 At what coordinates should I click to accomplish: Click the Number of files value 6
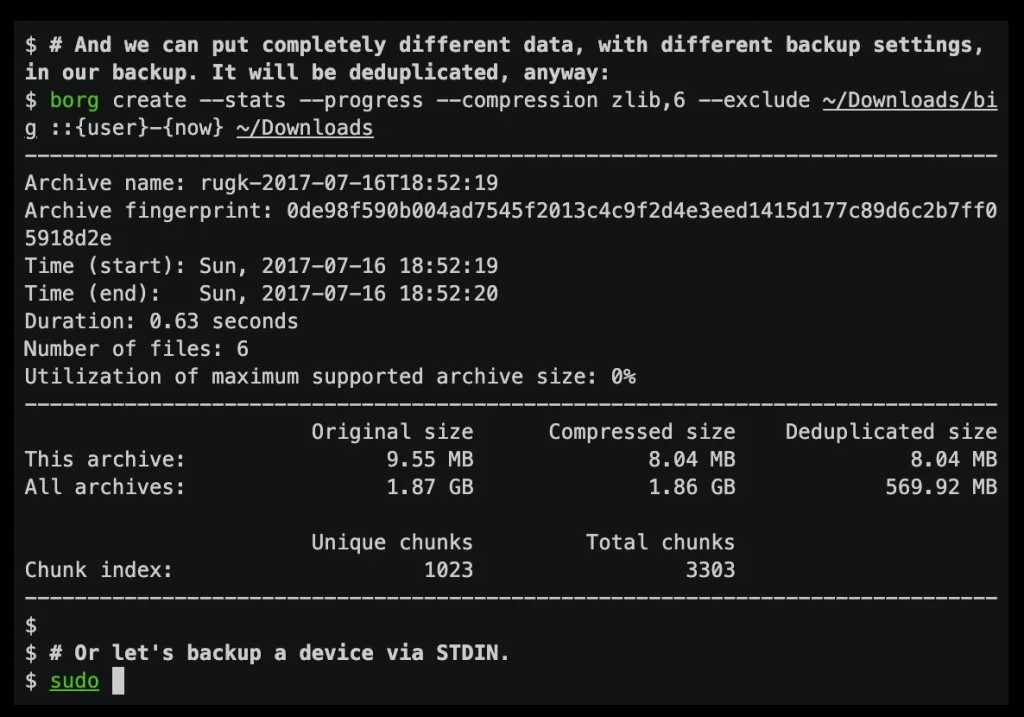click(x=243, y=349)
